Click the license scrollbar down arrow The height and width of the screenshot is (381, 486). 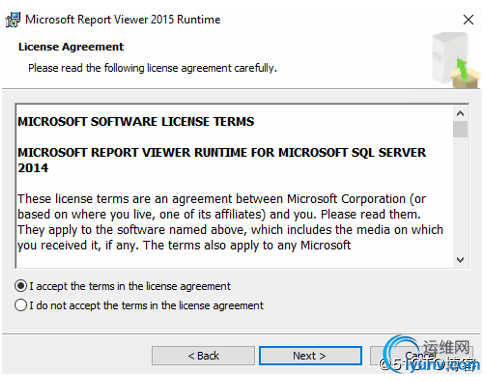(x=460, y=260)
